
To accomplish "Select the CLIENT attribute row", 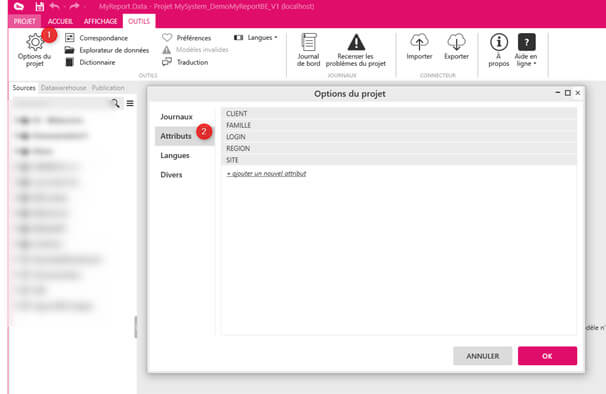I will 399,114.
